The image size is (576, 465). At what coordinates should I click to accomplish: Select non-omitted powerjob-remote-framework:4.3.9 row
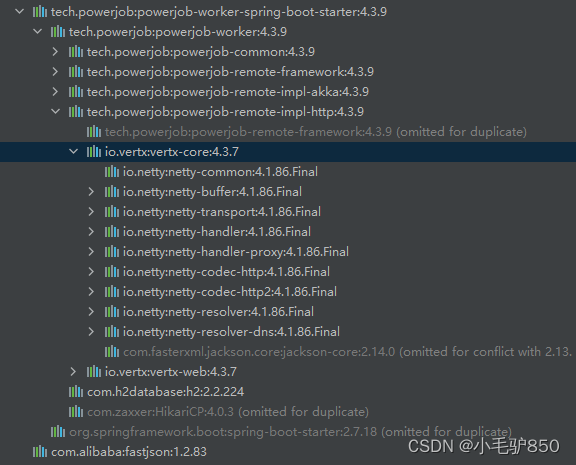[288, 72]
